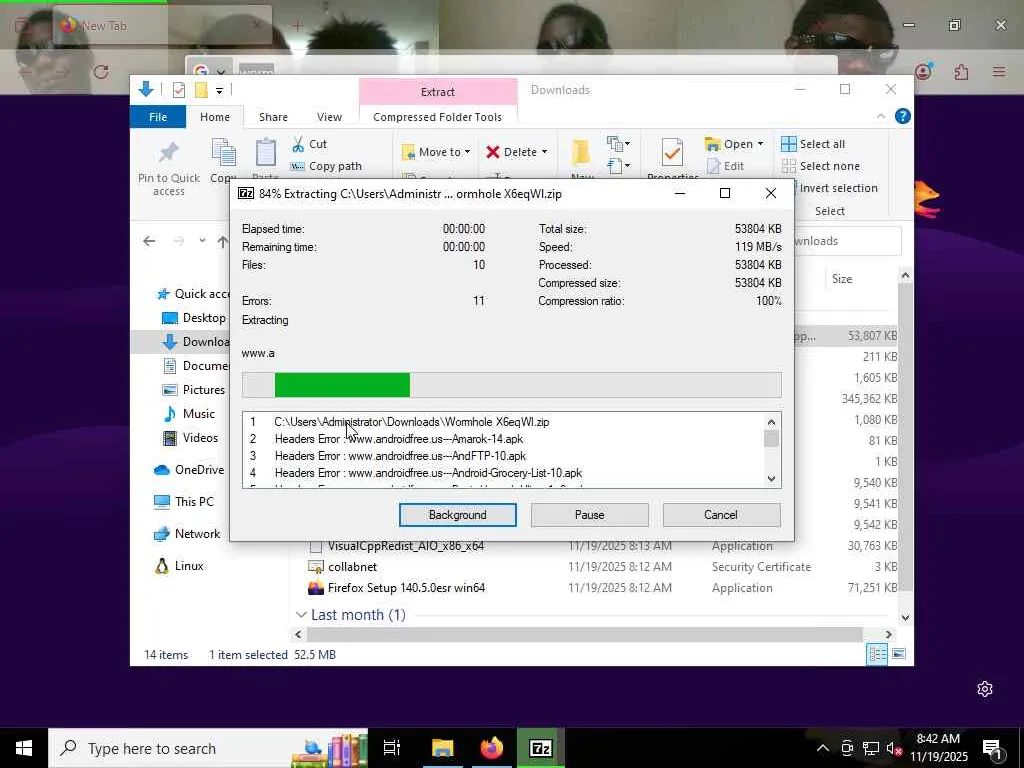Switch to large thumbnails view icon

click(x=899, y=654)
